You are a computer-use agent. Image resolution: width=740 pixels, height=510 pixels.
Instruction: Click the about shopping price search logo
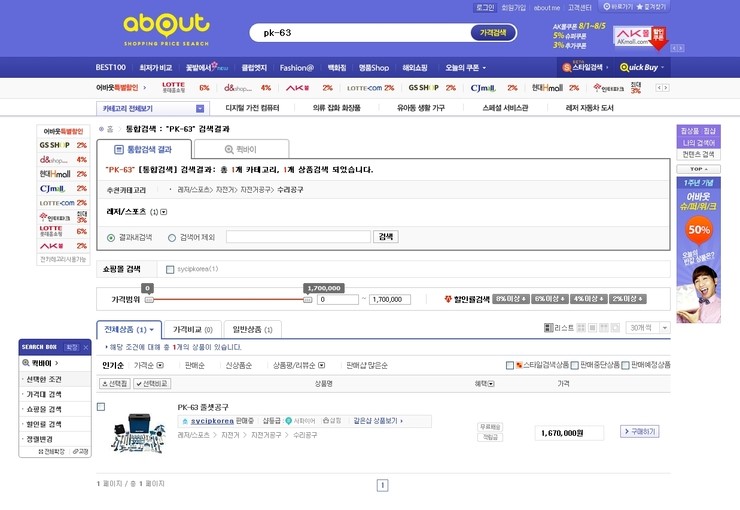click(166, 29)
